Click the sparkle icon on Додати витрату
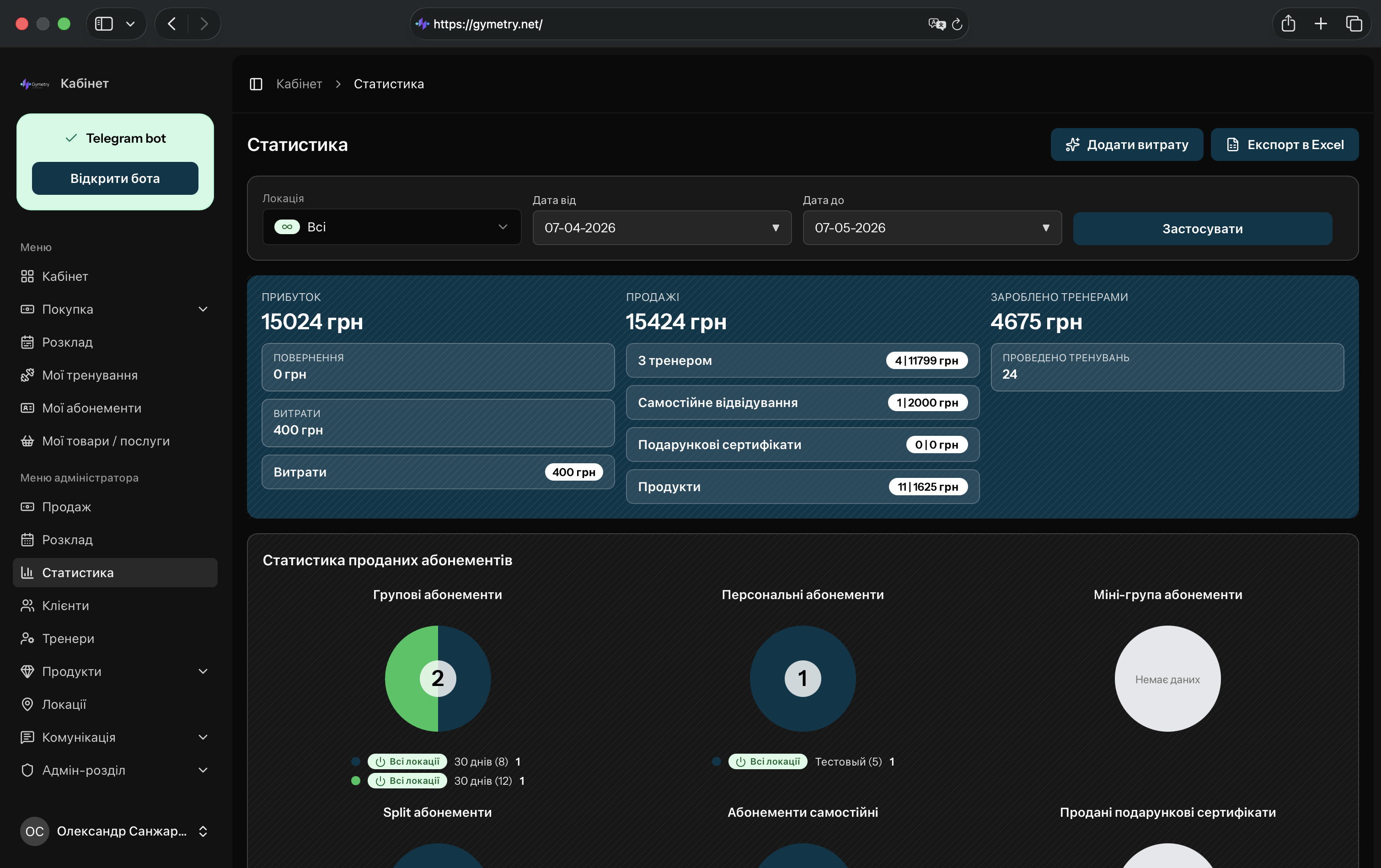 tap(1072, 145)
